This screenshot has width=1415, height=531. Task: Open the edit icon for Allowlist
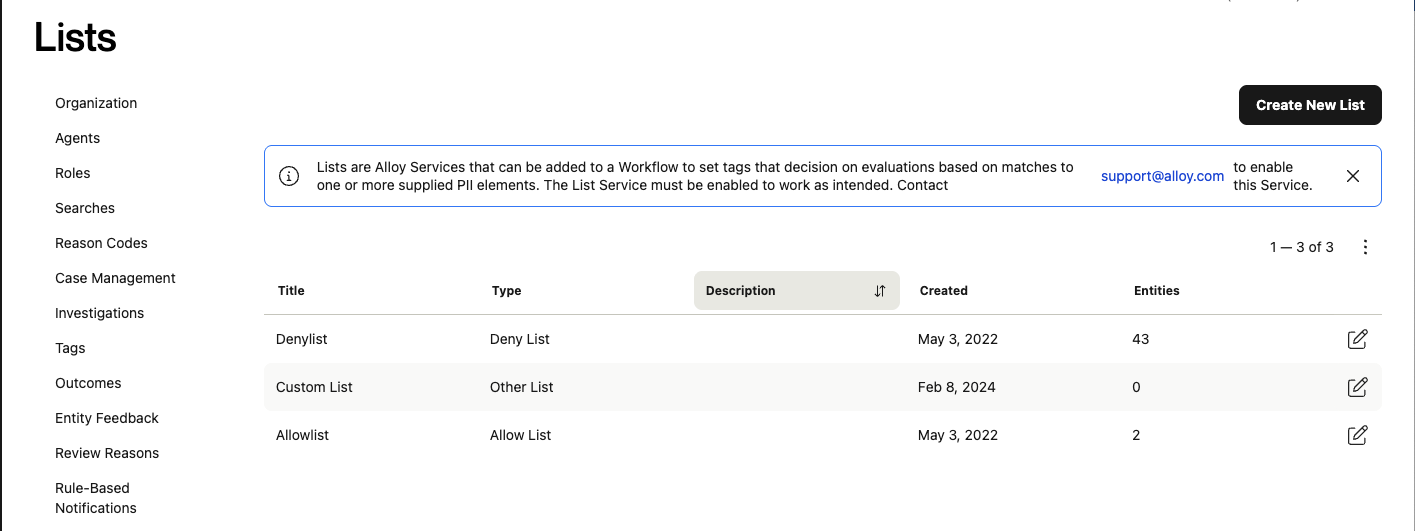[x=1357, y=435]
